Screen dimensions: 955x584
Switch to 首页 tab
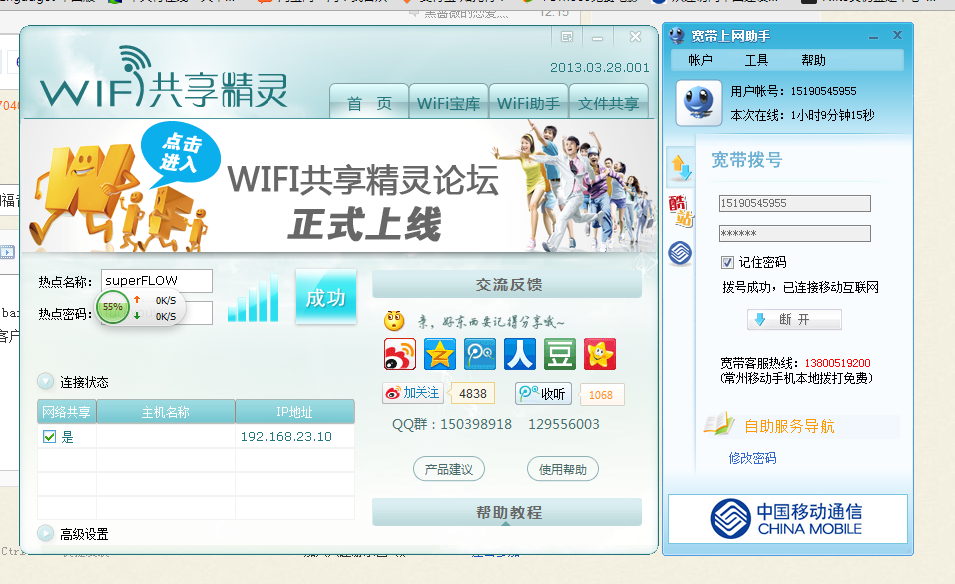[369, 102]
